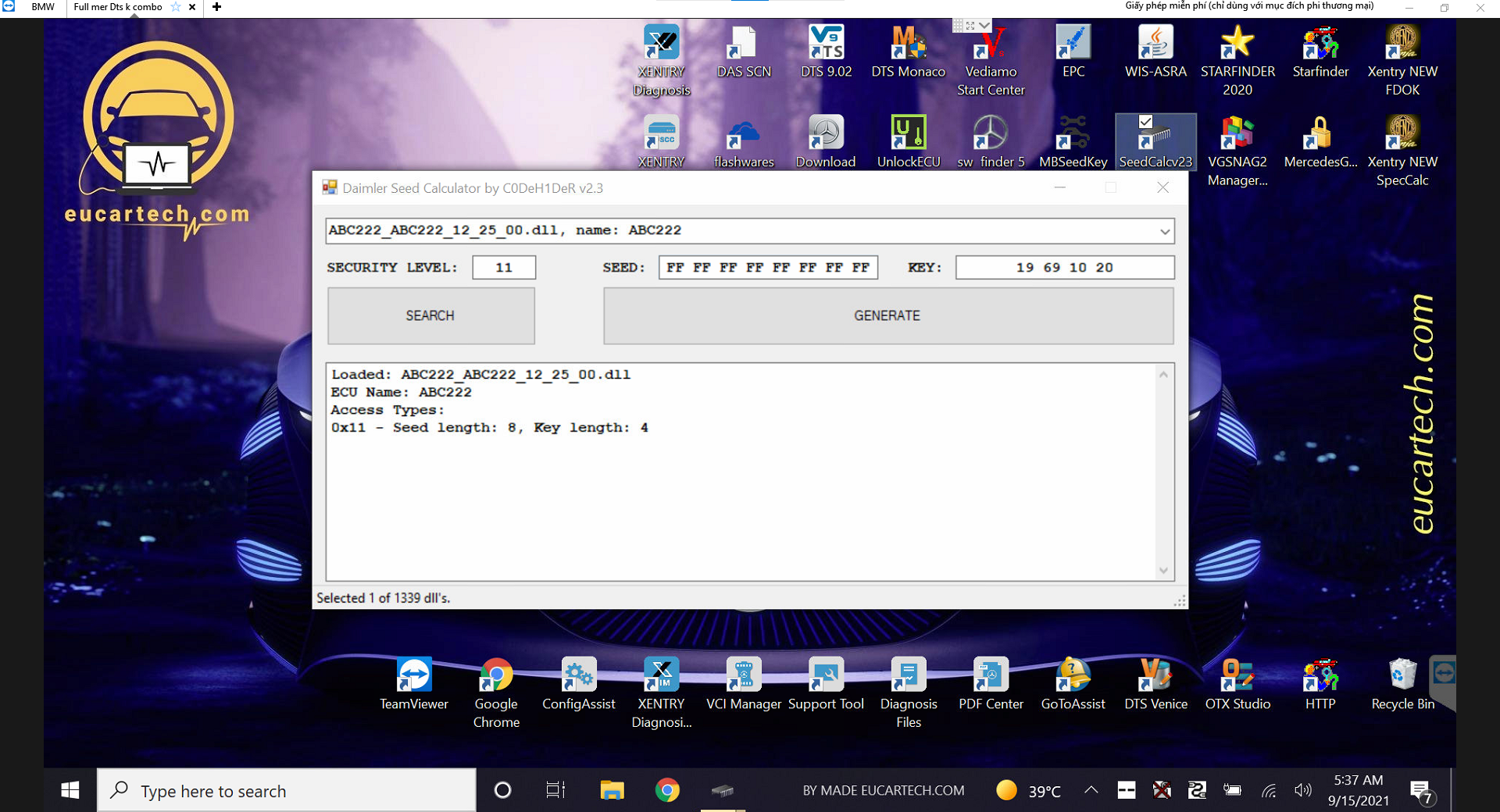The height and width of the screenshot is (812, 1500).
Task: Open ConfigAssist desktop shortcut
Action: (579, 684)
